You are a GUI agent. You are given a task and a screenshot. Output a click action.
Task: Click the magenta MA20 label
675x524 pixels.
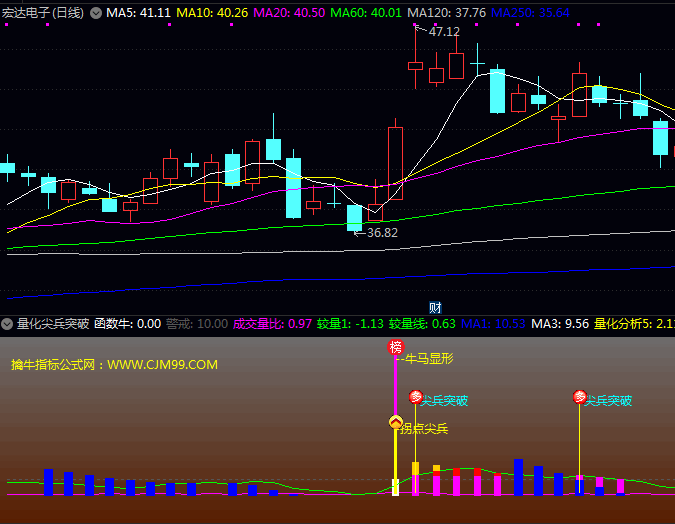pos(289,13)
